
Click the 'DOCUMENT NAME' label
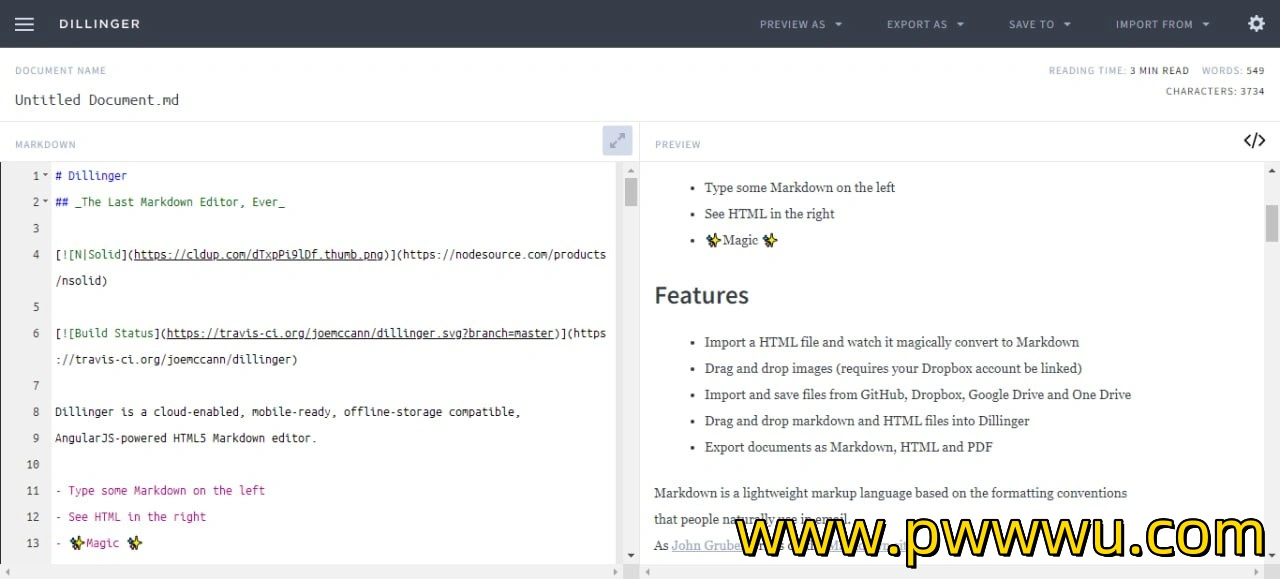[x=60, y=71]
